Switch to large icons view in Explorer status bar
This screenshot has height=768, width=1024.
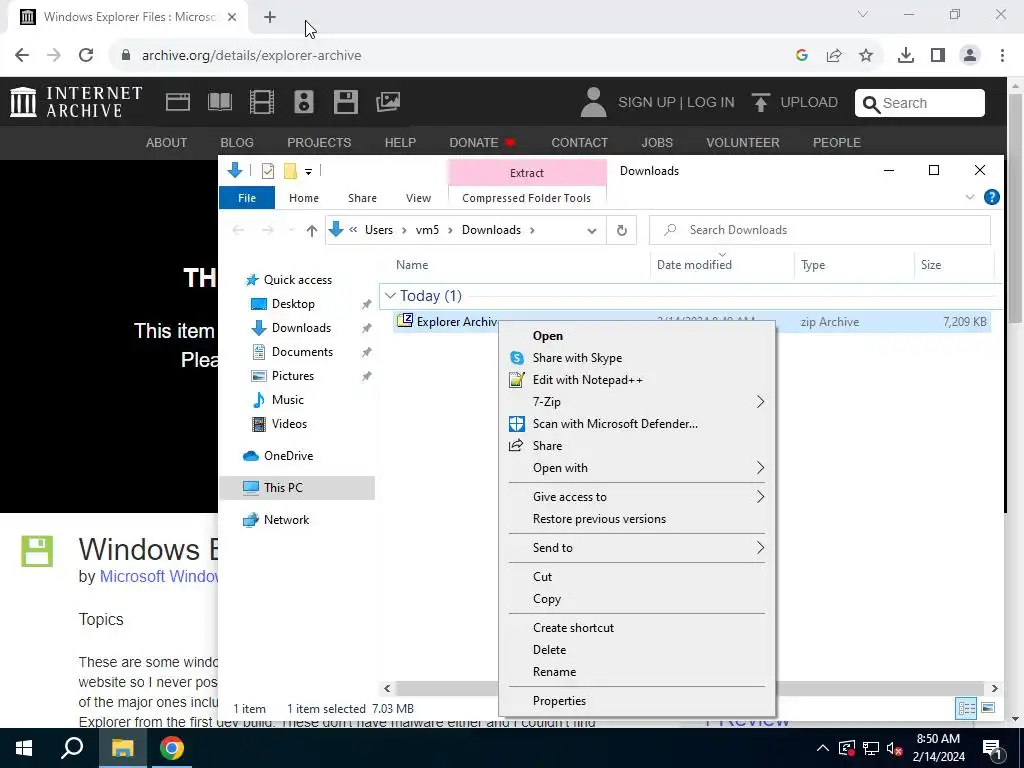tap(988, 709)
